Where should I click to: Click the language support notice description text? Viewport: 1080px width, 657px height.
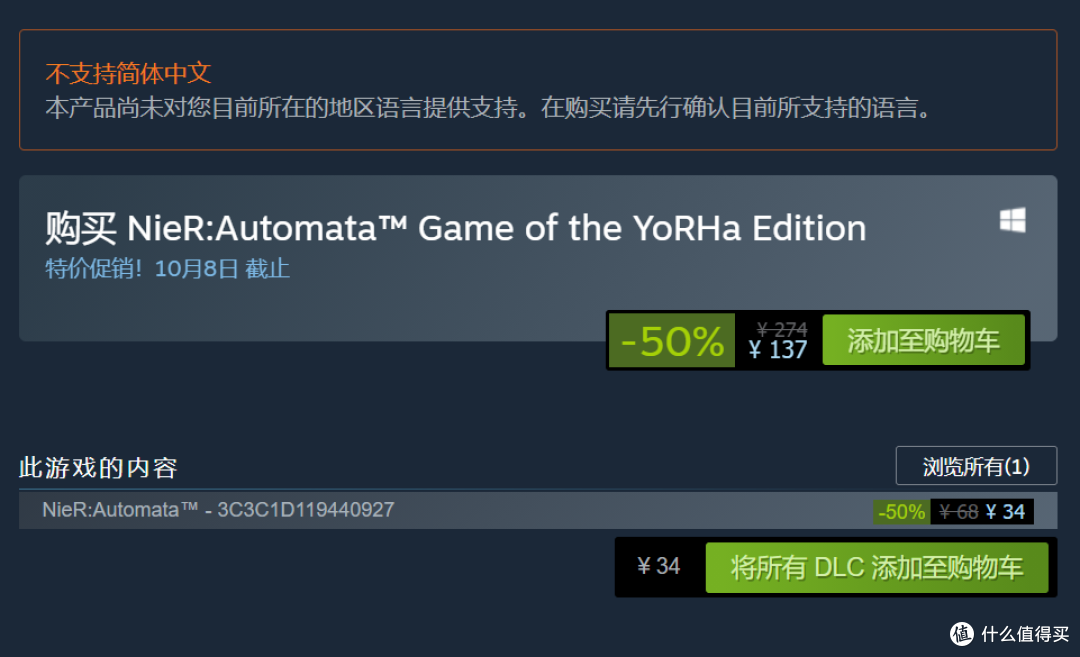(x=488, y=108)
